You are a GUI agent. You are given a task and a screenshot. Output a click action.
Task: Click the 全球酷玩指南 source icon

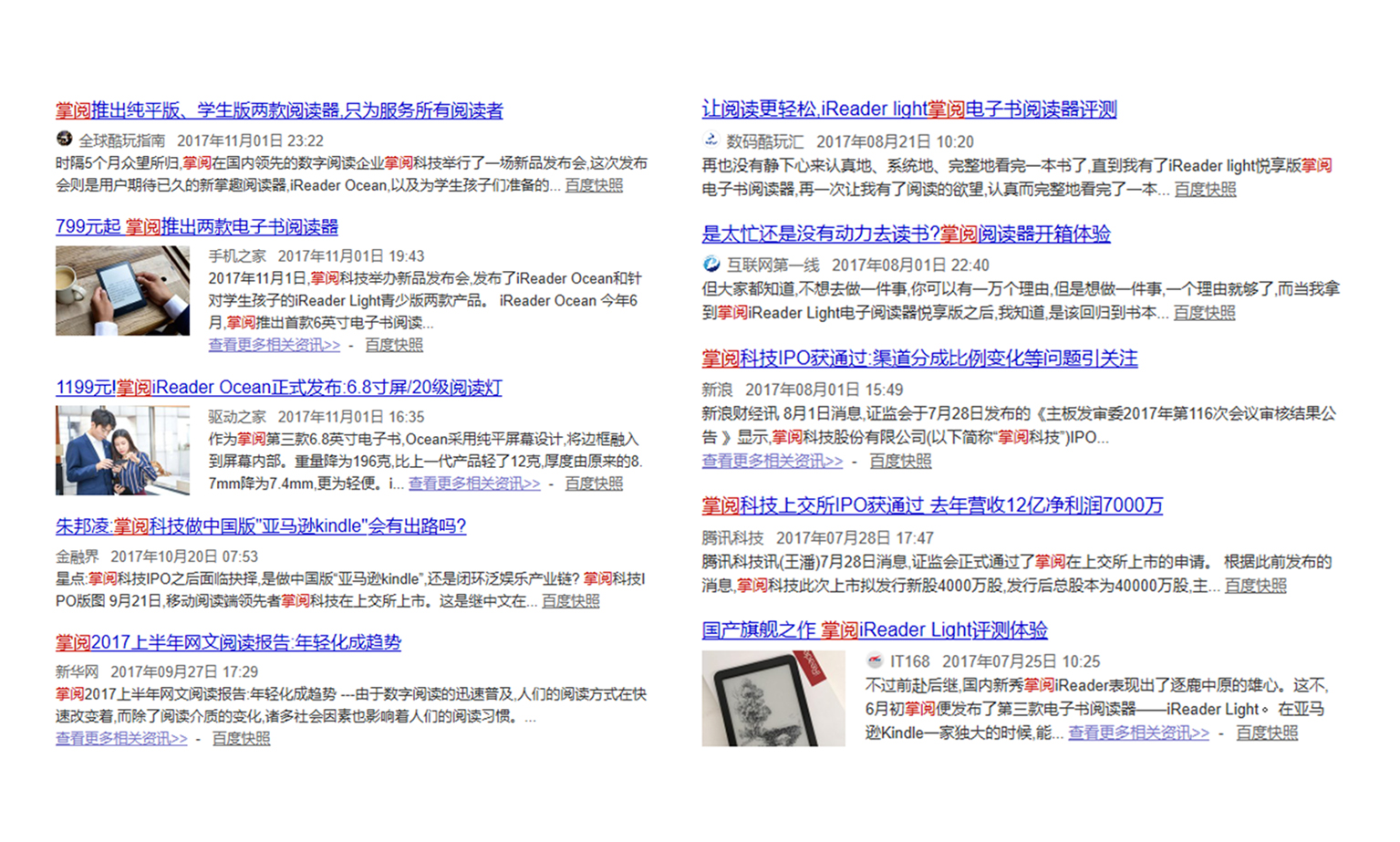point(64,139)
